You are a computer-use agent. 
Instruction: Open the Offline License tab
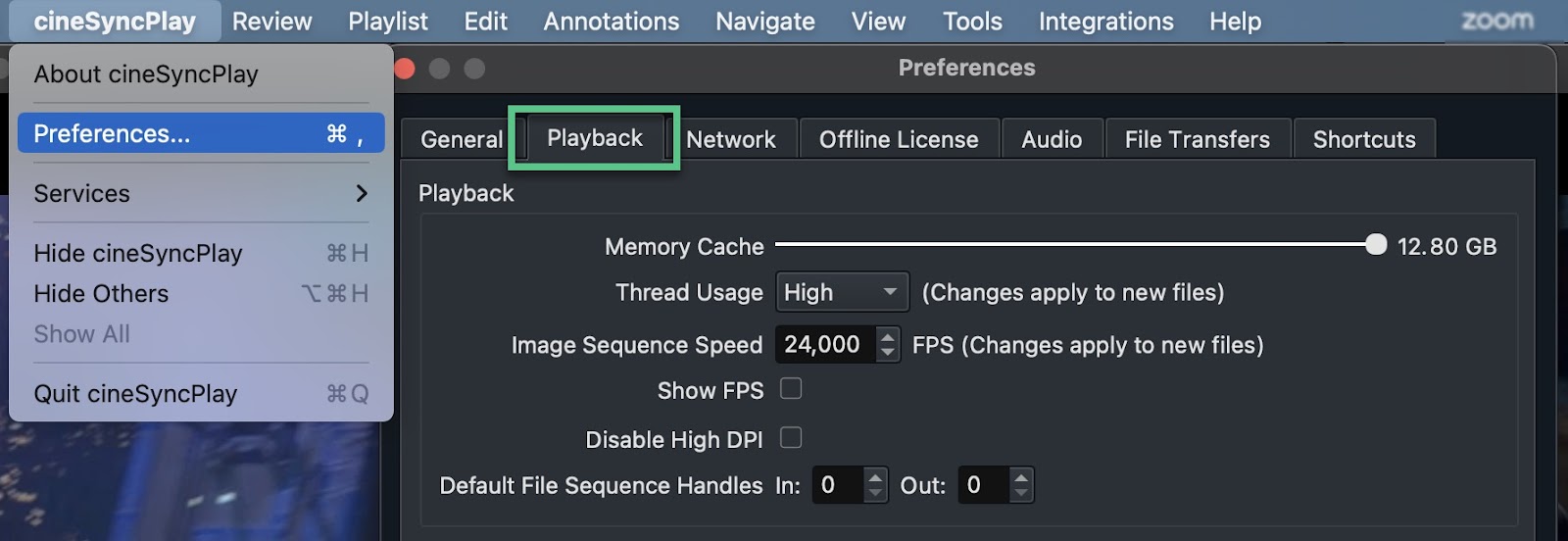(899, 139)
